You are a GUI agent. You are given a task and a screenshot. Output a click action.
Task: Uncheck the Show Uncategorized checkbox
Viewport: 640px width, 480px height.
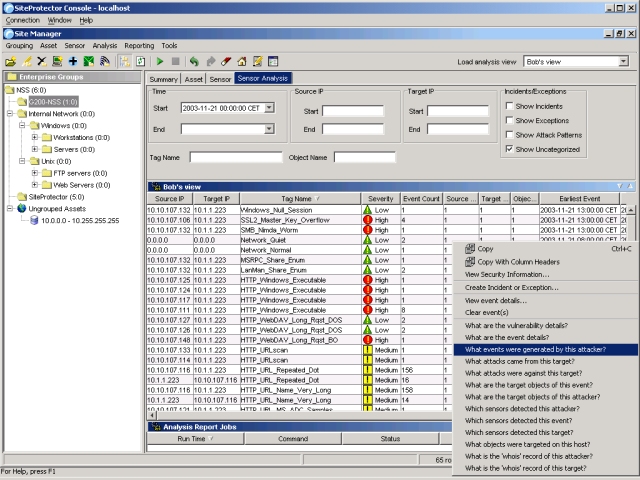coord(509,149)
